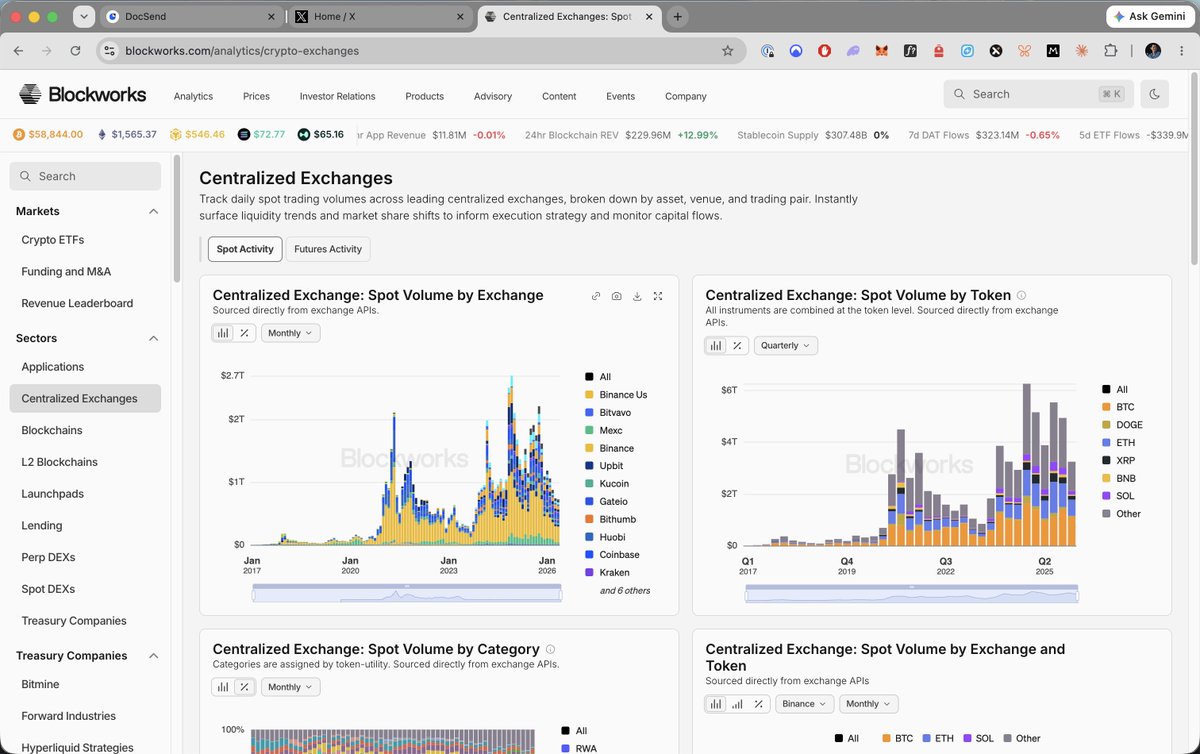Collapse the Sectors sidebar section

[153, 338]
